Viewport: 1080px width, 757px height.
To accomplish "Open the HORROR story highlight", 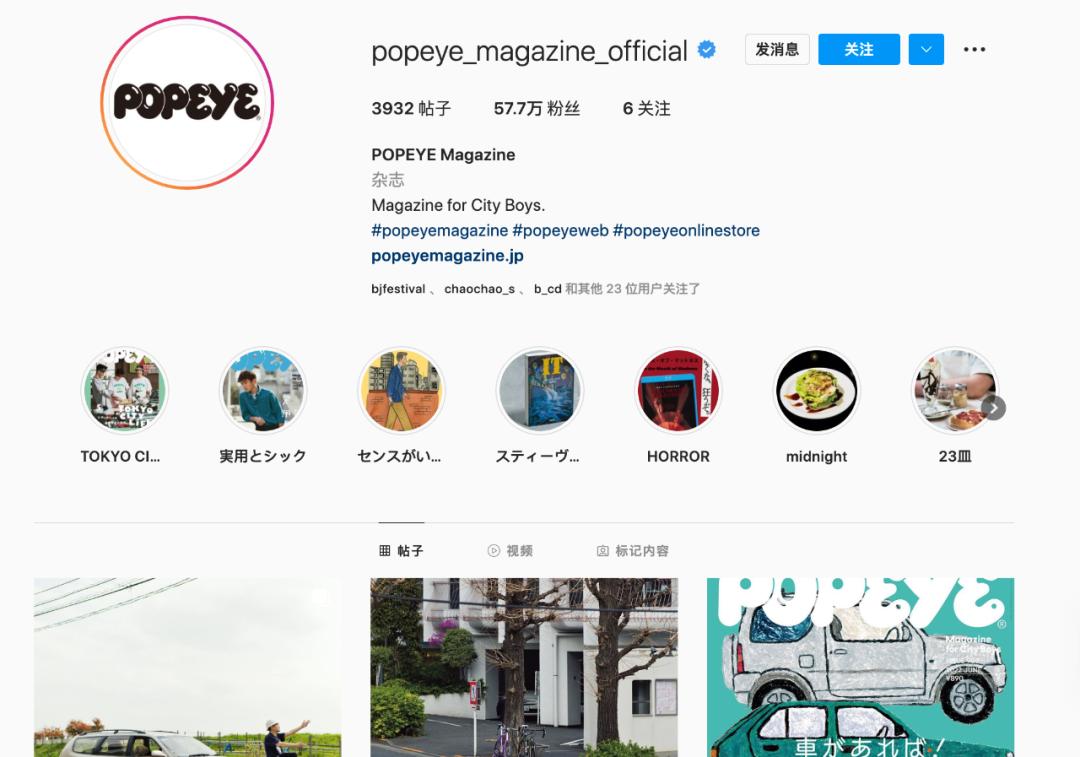I will [x=678, y=390].
